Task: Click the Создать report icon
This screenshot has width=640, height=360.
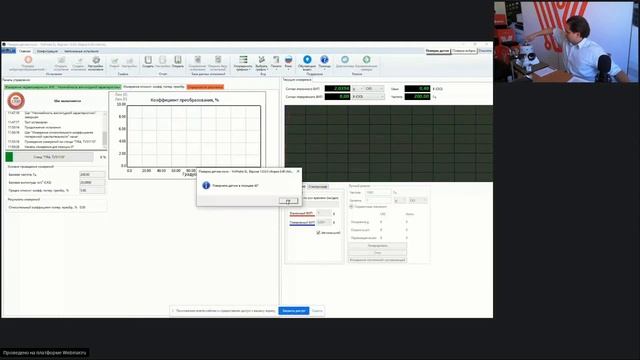Action: (x=148, y=60)
